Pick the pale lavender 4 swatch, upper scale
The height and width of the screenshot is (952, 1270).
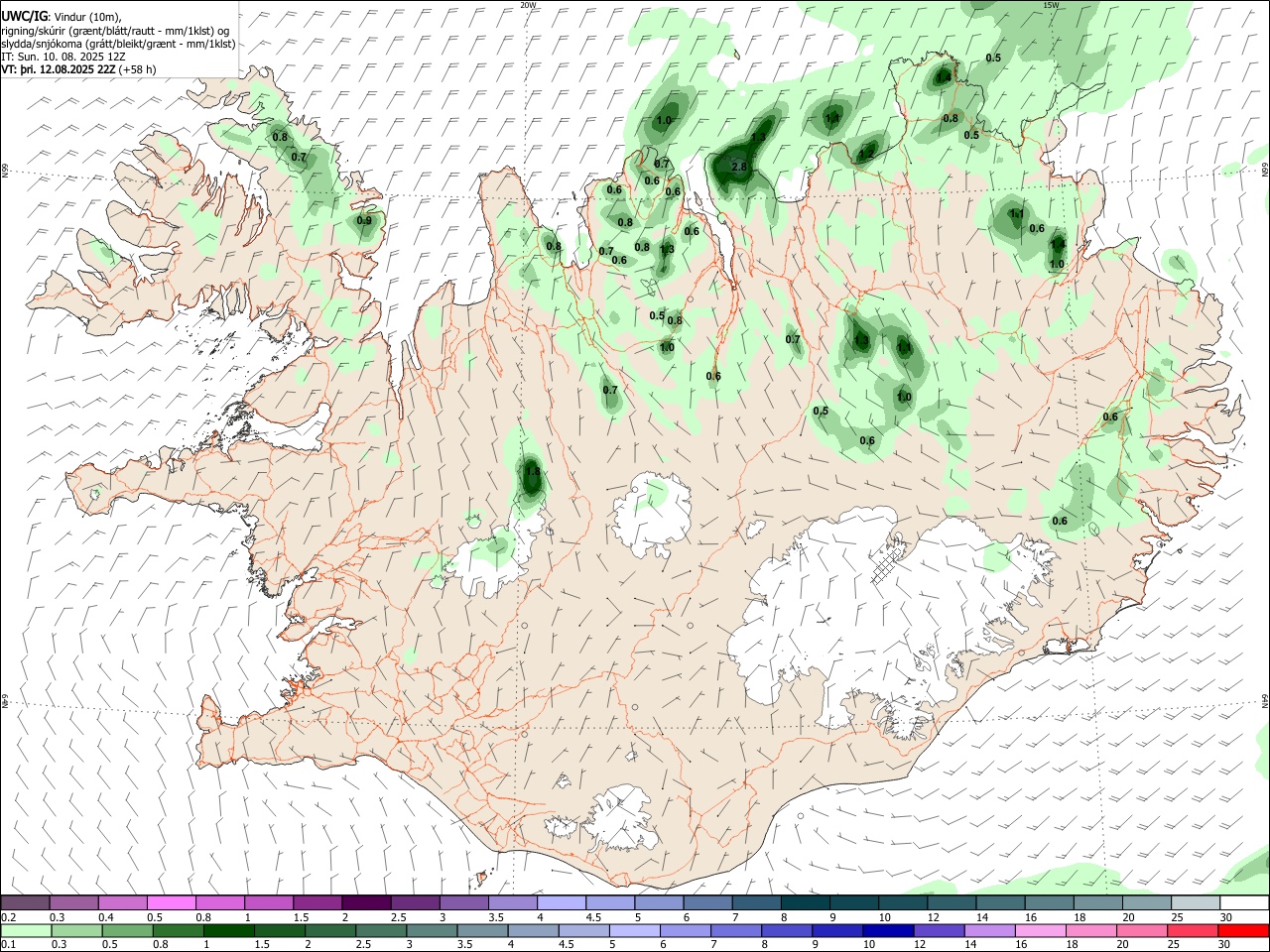pos(562,902)
